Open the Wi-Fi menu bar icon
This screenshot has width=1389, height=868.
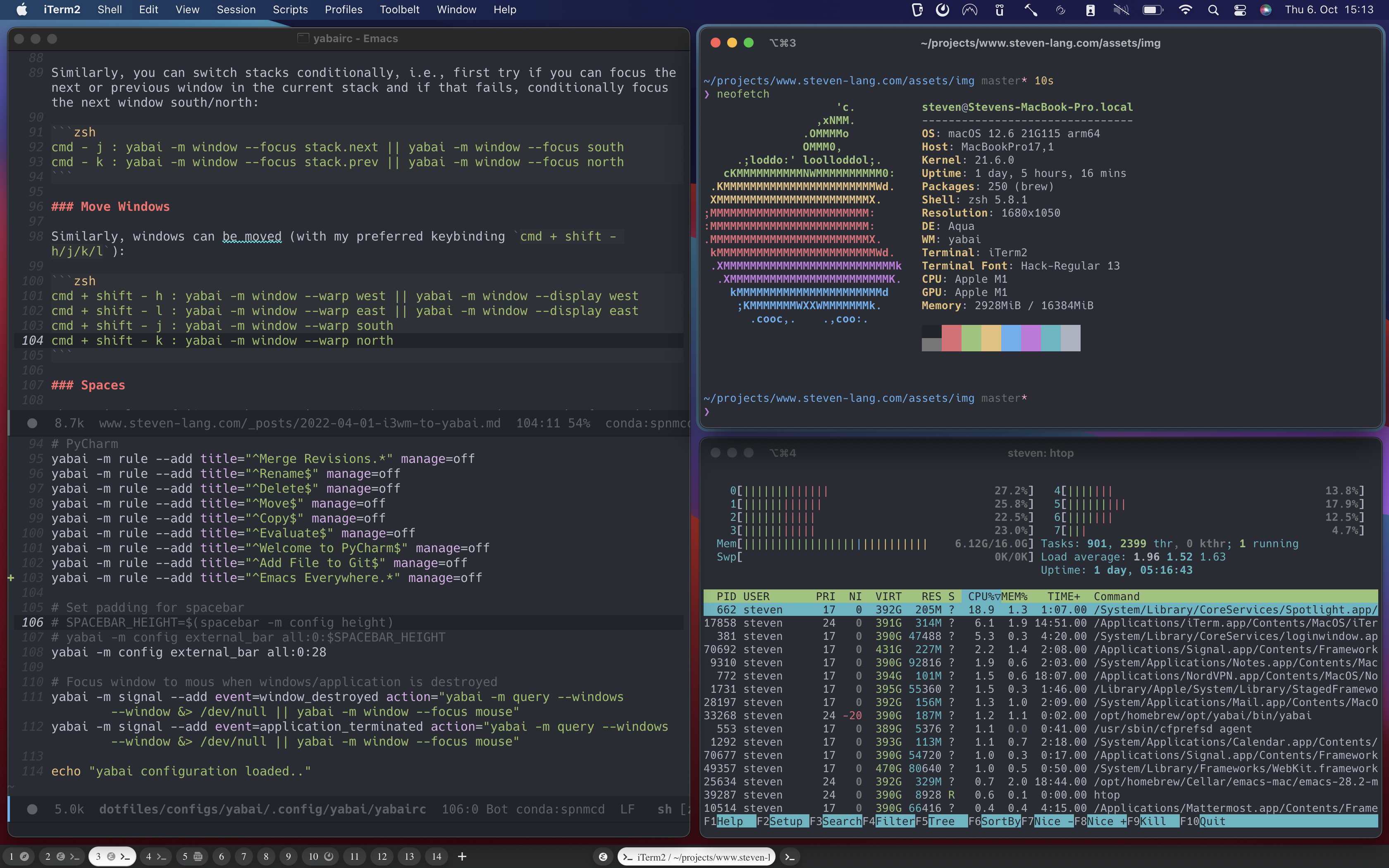[x=1185, y=10]
